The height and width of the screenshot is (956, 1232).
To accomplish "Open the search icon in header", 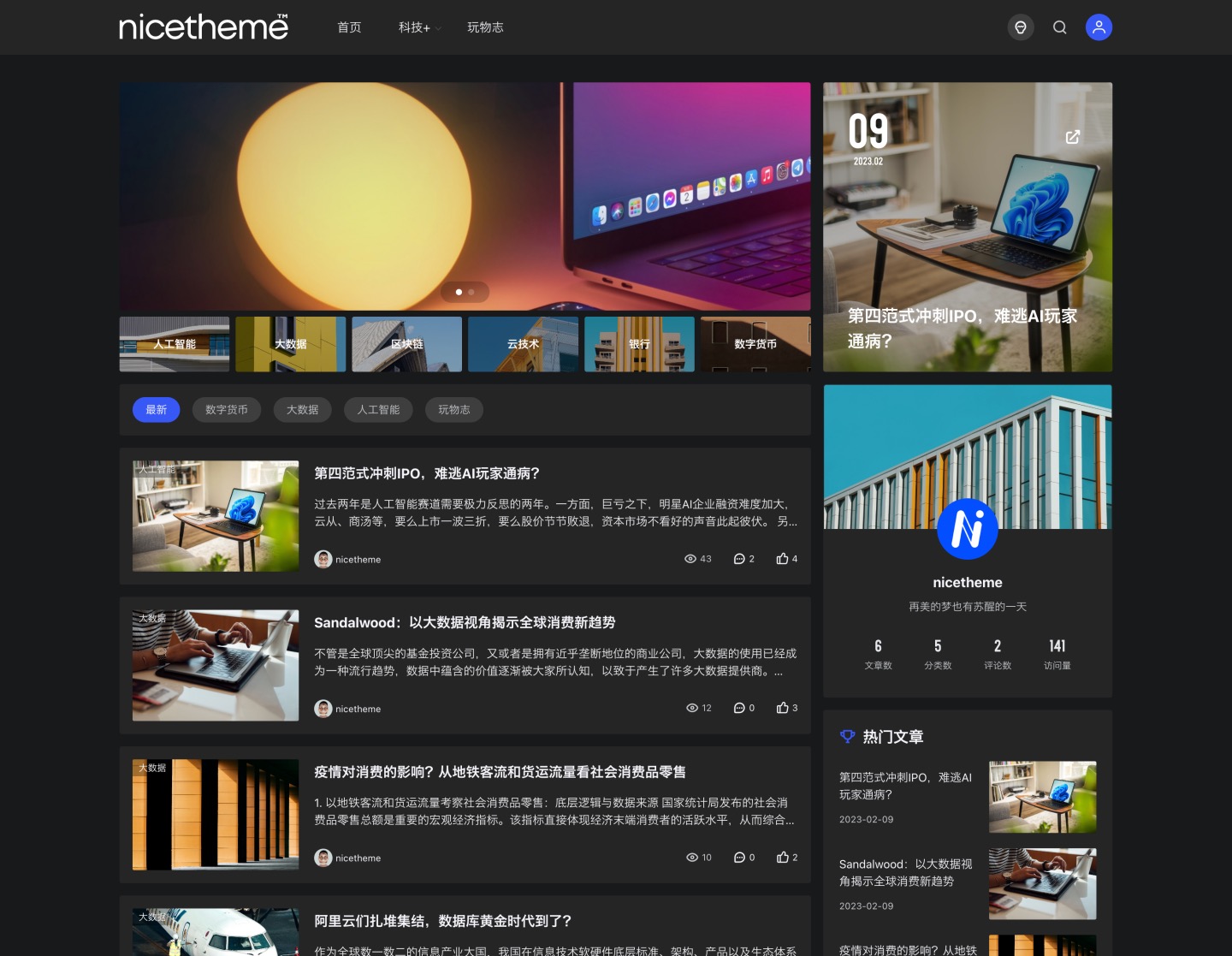I will click(x=1060, y=27).
